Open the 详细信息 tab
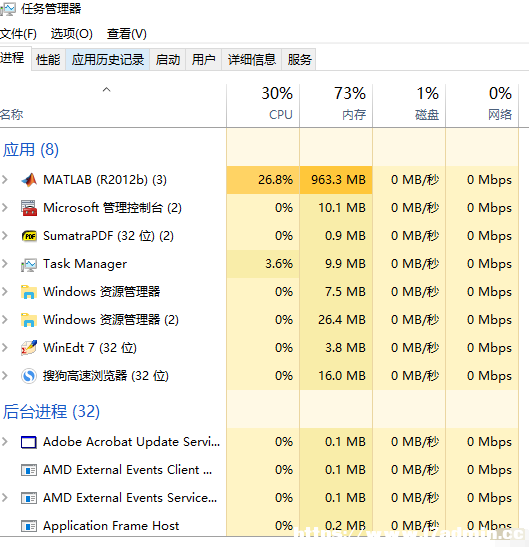The image size is (529, 547). [252, 60]
